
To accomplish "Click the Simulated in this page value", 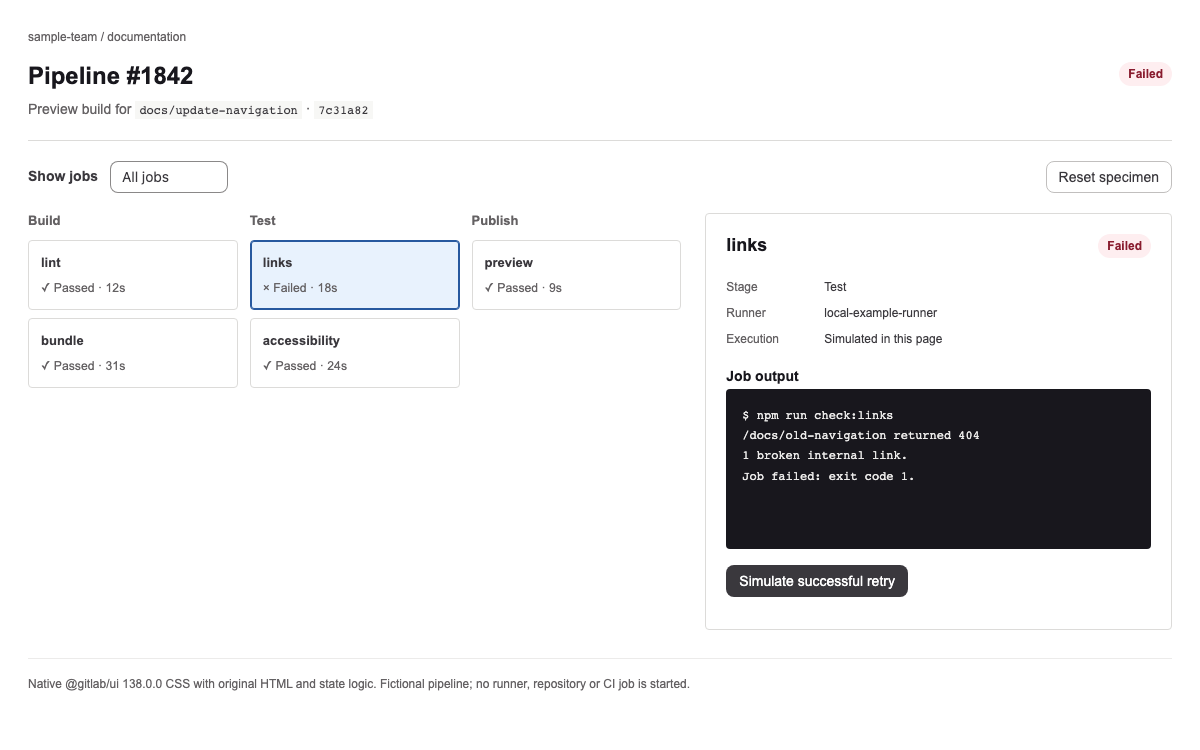I will 883,339.
